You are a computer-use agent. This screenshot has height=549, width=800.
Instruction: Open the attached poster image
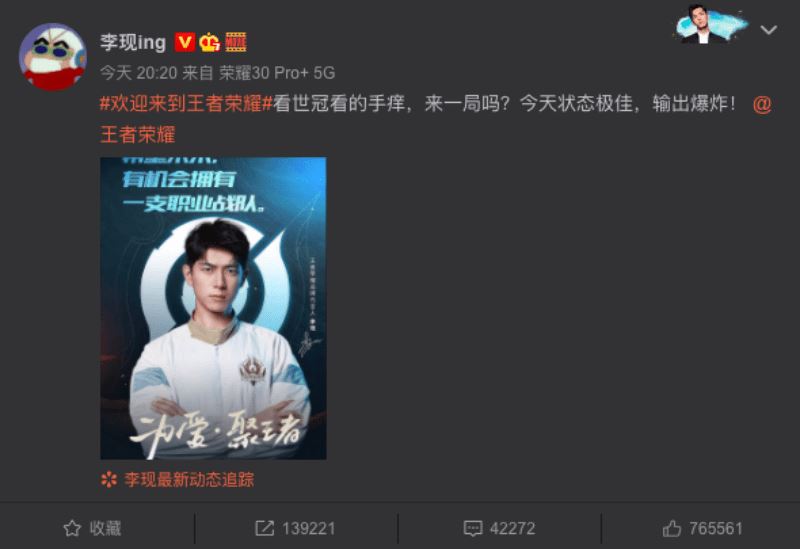(213, 308)
